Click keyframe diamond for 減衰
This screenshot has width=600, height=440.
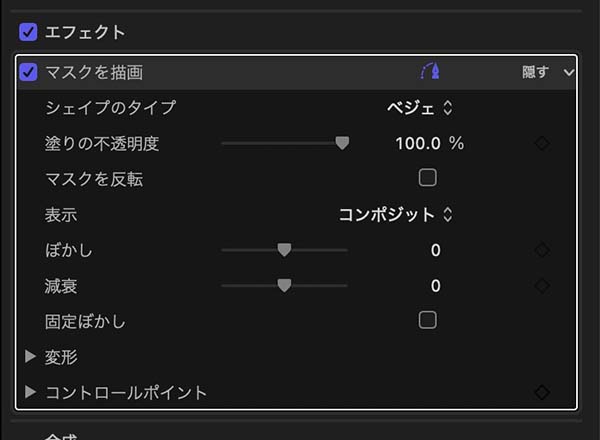pyautogui.click(x=542, y=286)
